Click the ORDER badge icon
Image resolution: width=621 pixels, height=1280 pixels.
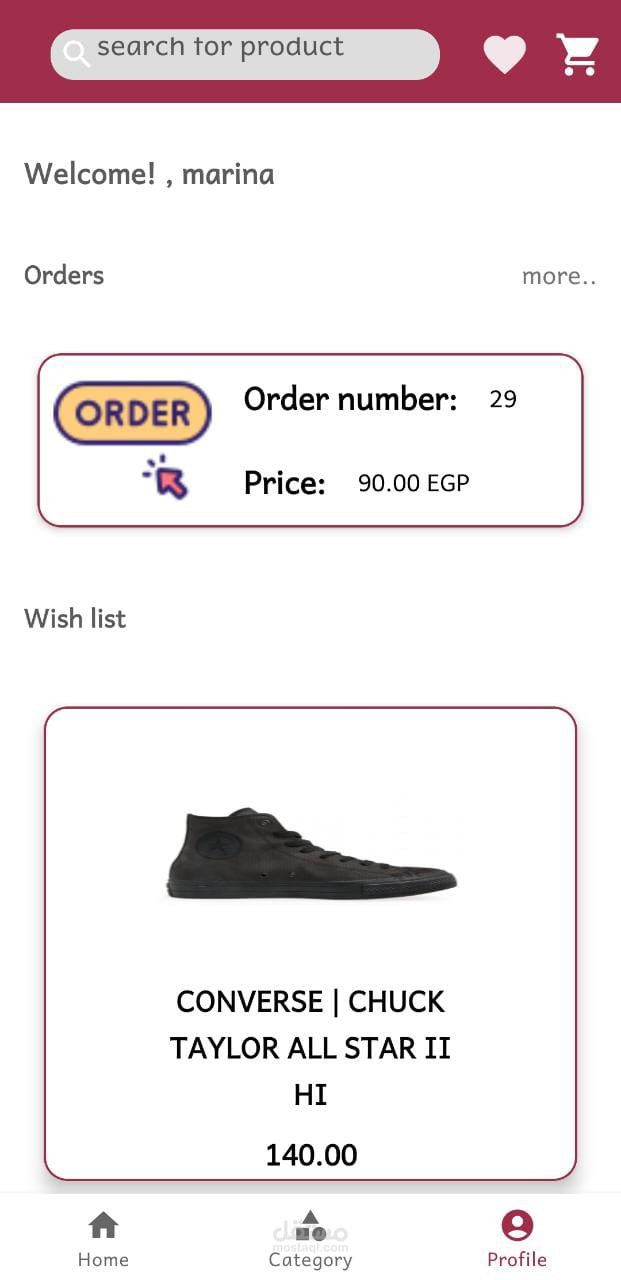[132, 413]
